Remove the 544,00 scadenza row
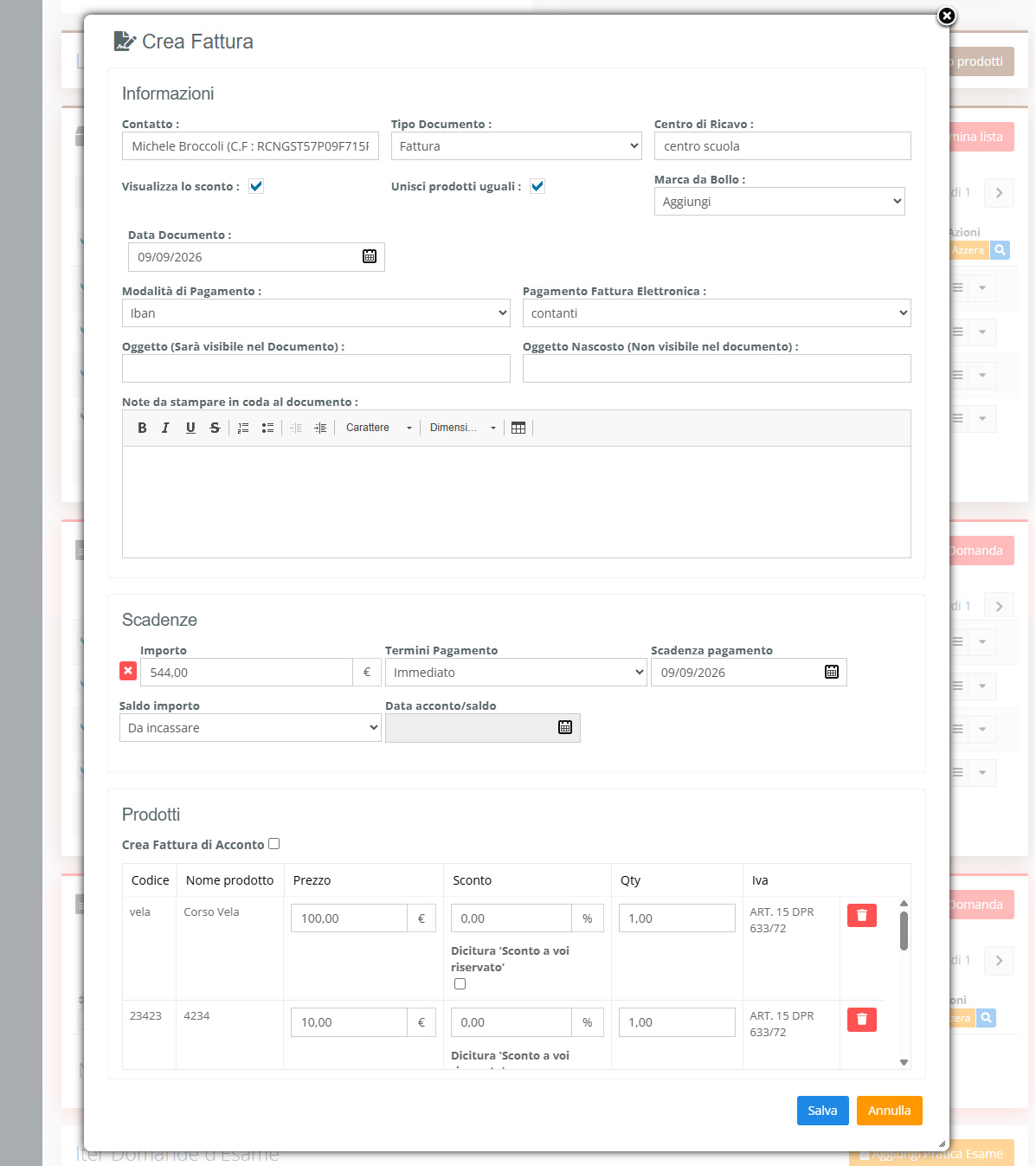The height and width of the screenshot is (1166, 1036). pos(128,671)
